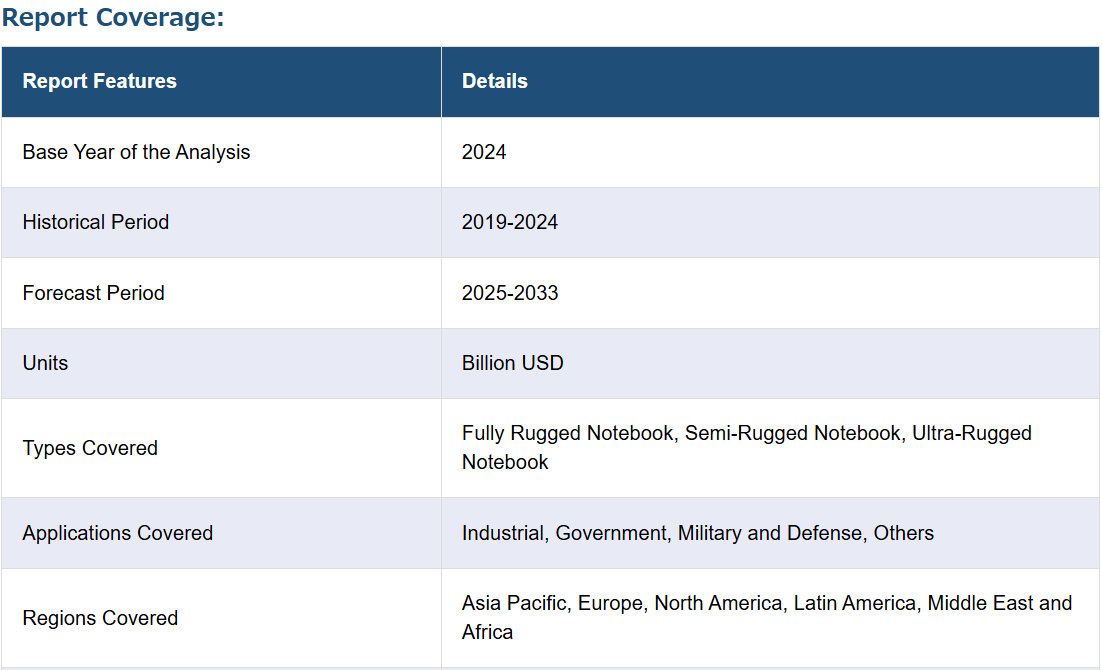
Task: Click the 2019-2024 historical value
Action: click(510, 222)
